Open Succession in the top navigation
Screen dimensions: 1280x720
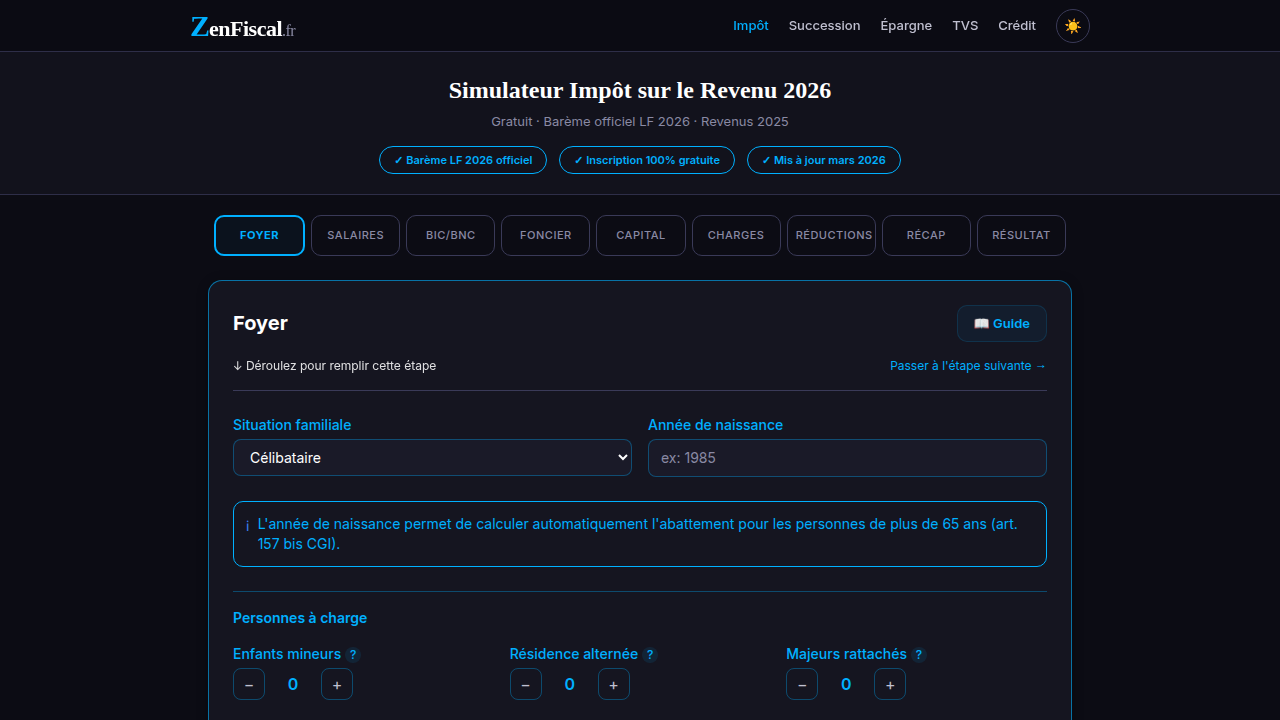[x=824, y=26]
